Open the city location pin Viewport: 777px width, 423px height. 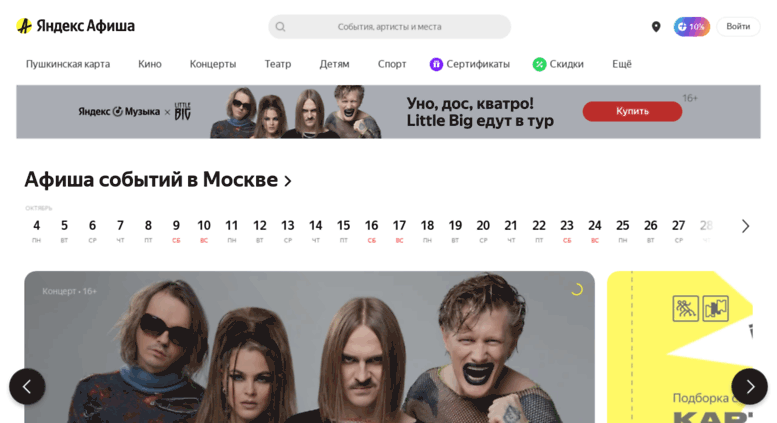tap(656, 27)
